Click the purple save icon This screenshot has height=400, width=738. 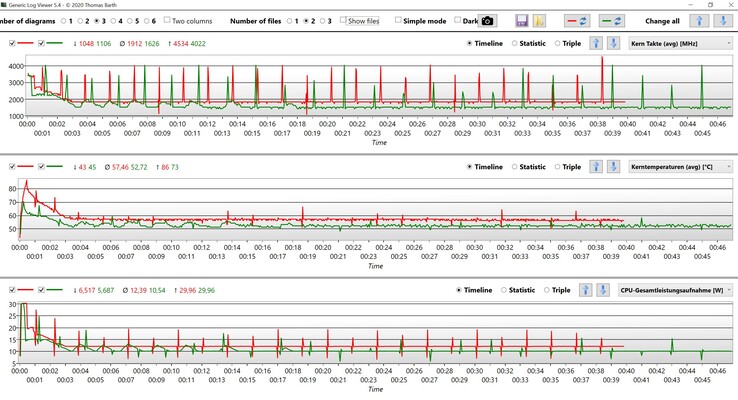[522, 20]
